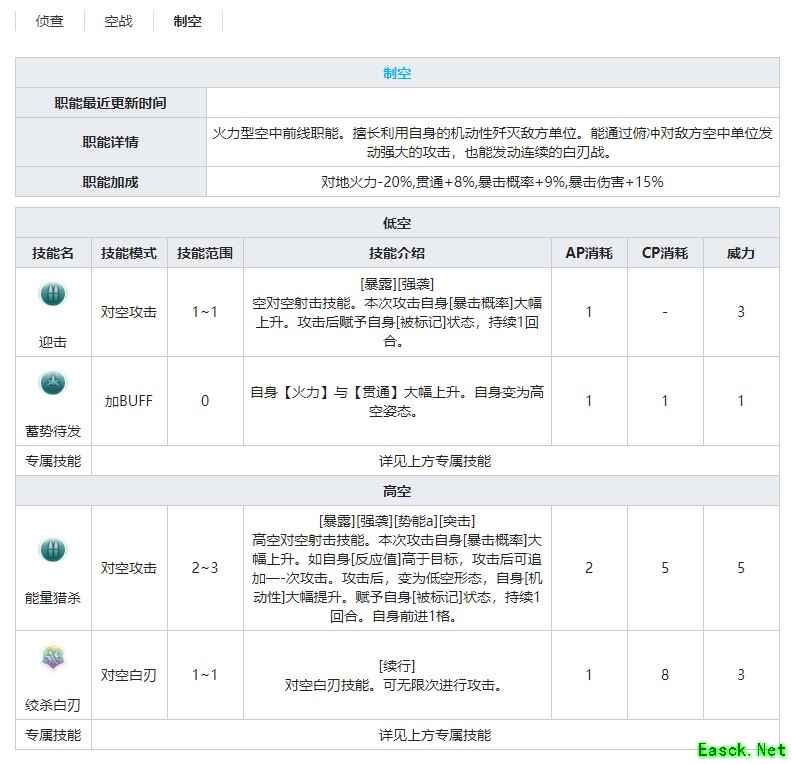Click the 对空白刃 skill mode cell
Screen dimensions: 792x764
point(128,675)
